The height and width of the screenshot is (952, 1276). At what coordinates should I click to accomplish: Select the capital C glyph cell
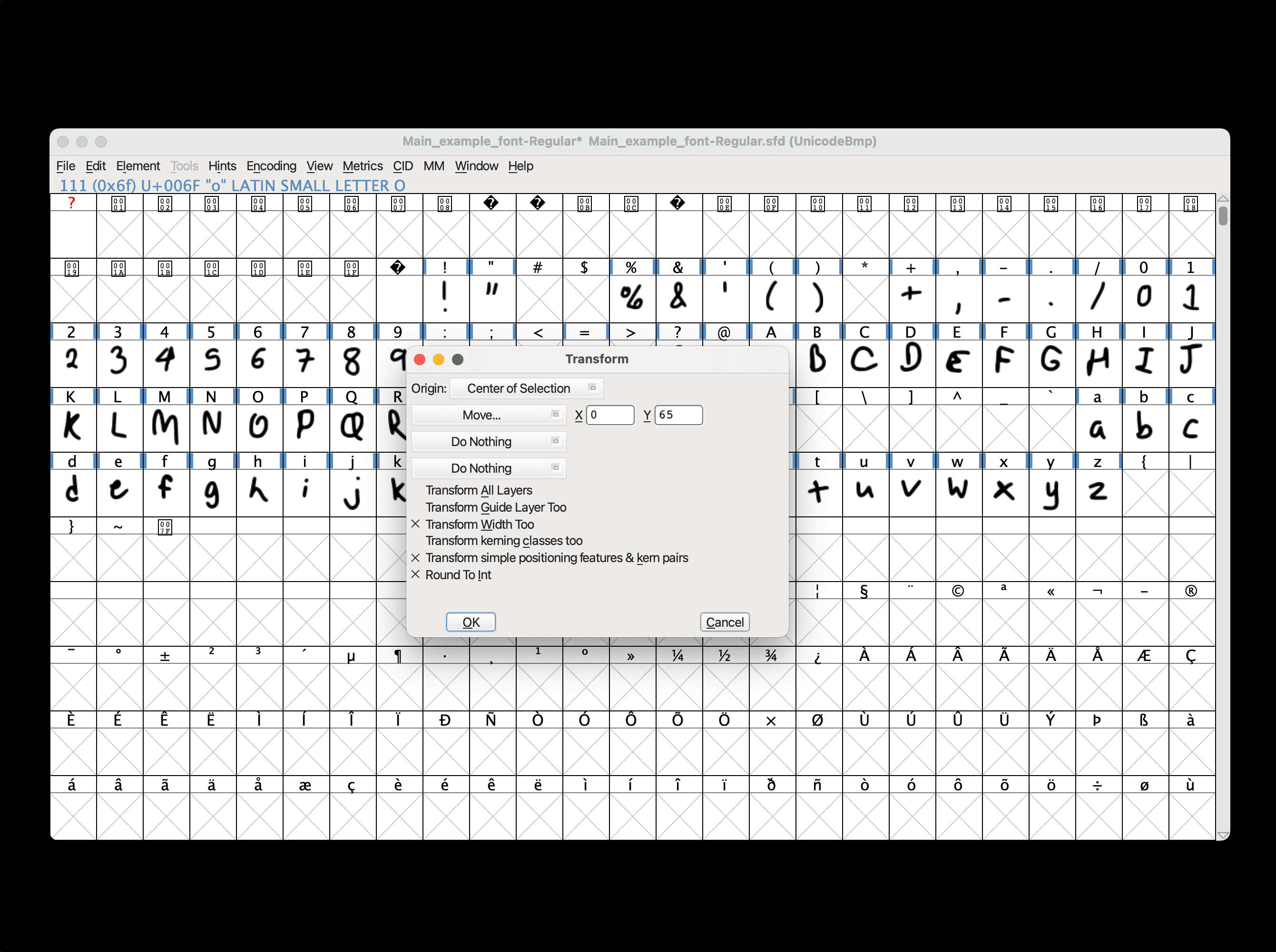865,363
